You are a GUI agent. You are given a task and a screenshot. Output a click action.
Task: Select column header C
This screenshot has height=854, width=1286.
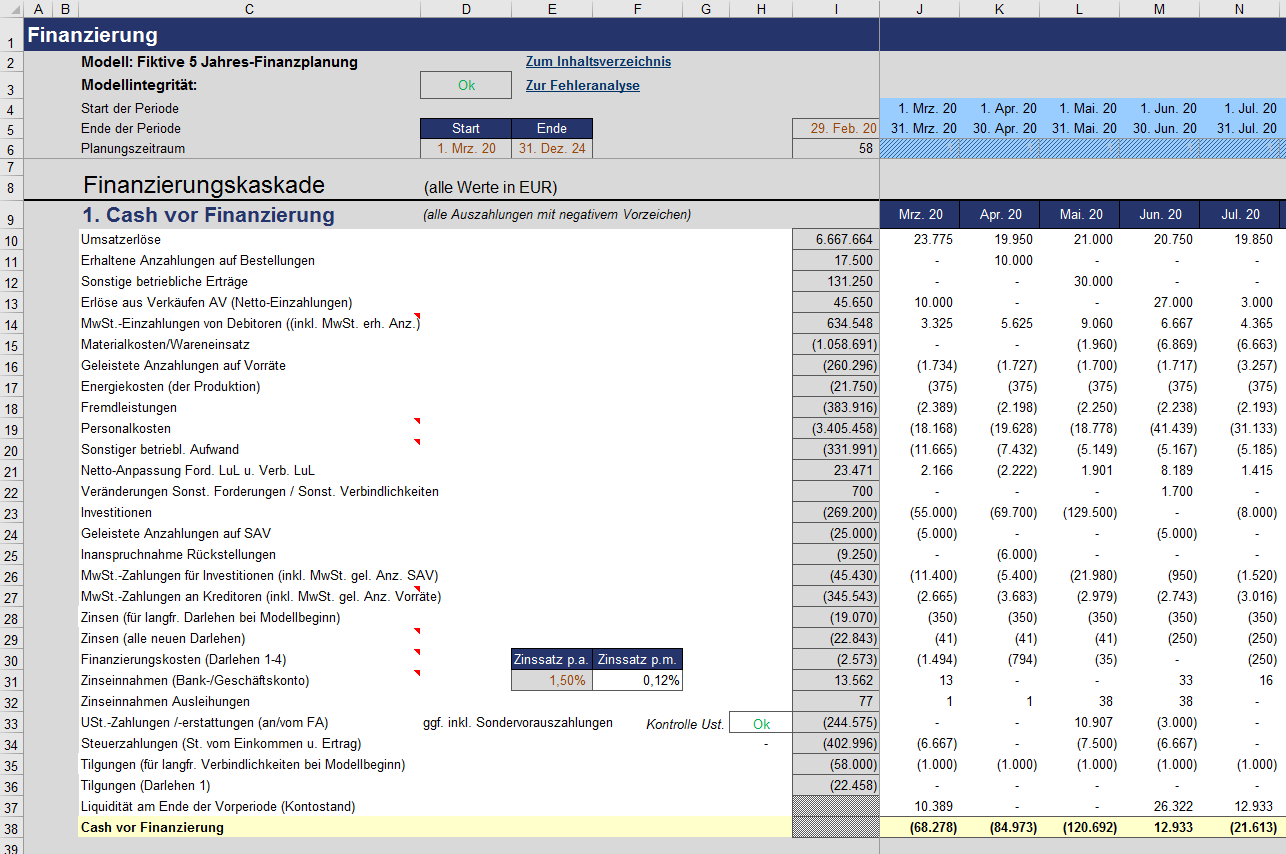[249, 9]
